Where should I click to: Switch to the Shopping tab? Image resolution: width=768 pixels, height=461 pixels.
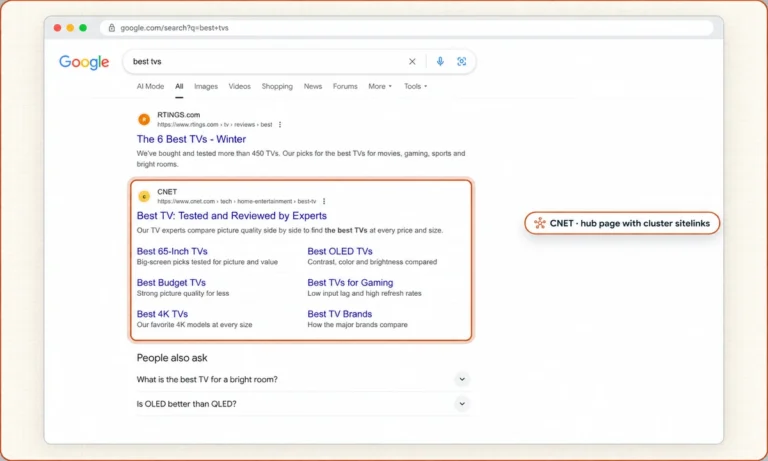pyautogui.click(x=277, y=86)
